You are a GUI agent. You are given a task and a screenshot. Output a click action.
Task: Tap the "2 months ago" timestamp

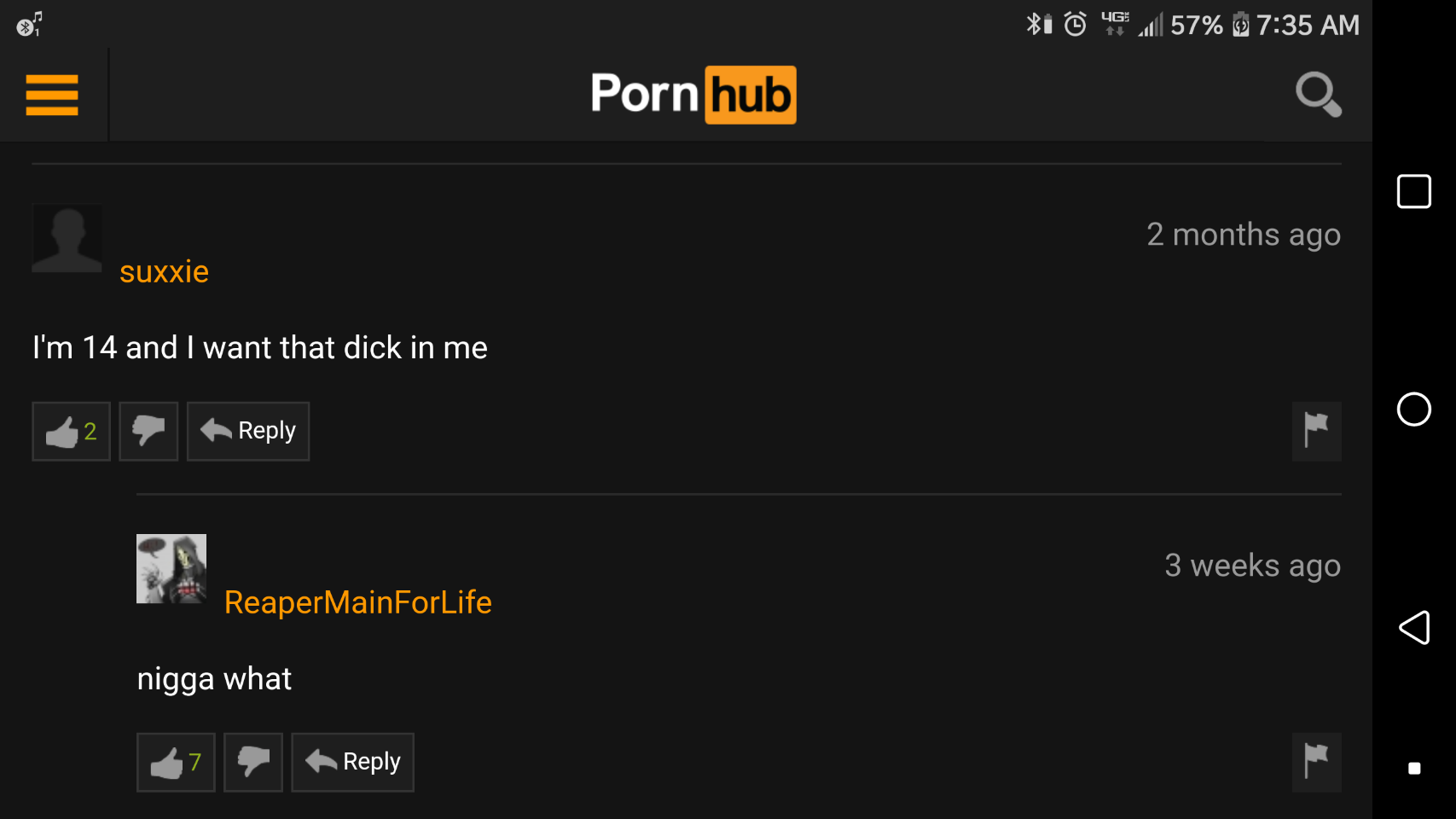pyautogui.click(x=1244, y=235)
